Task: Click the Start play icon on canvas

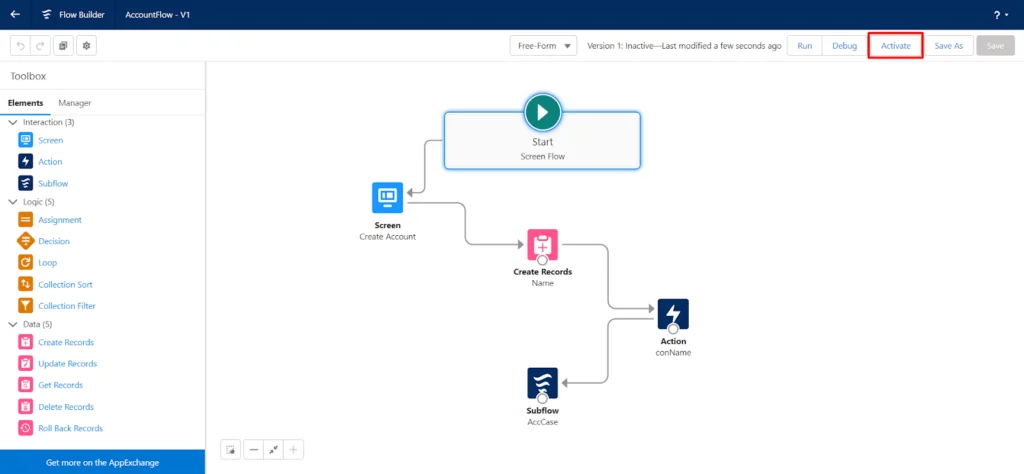Action: coord(542,112)
